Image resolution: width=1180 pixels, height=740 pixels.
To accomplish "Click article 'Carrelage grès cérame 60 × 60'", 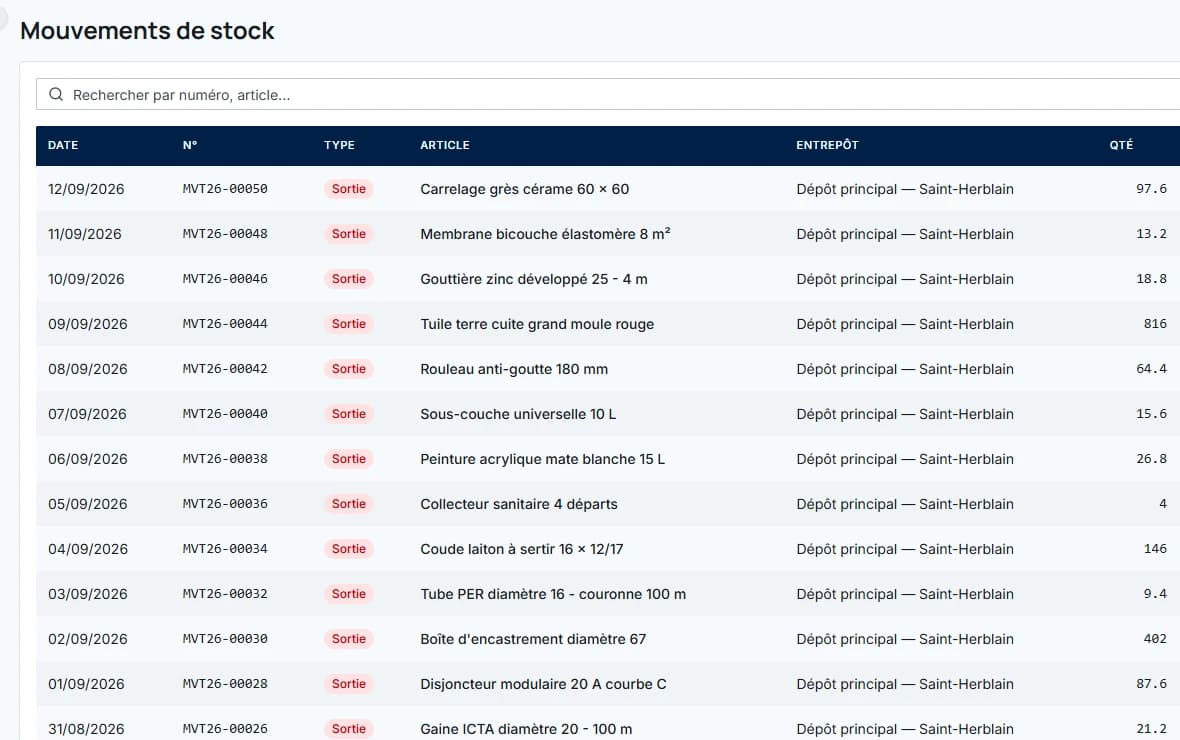I will click(525, 189).
